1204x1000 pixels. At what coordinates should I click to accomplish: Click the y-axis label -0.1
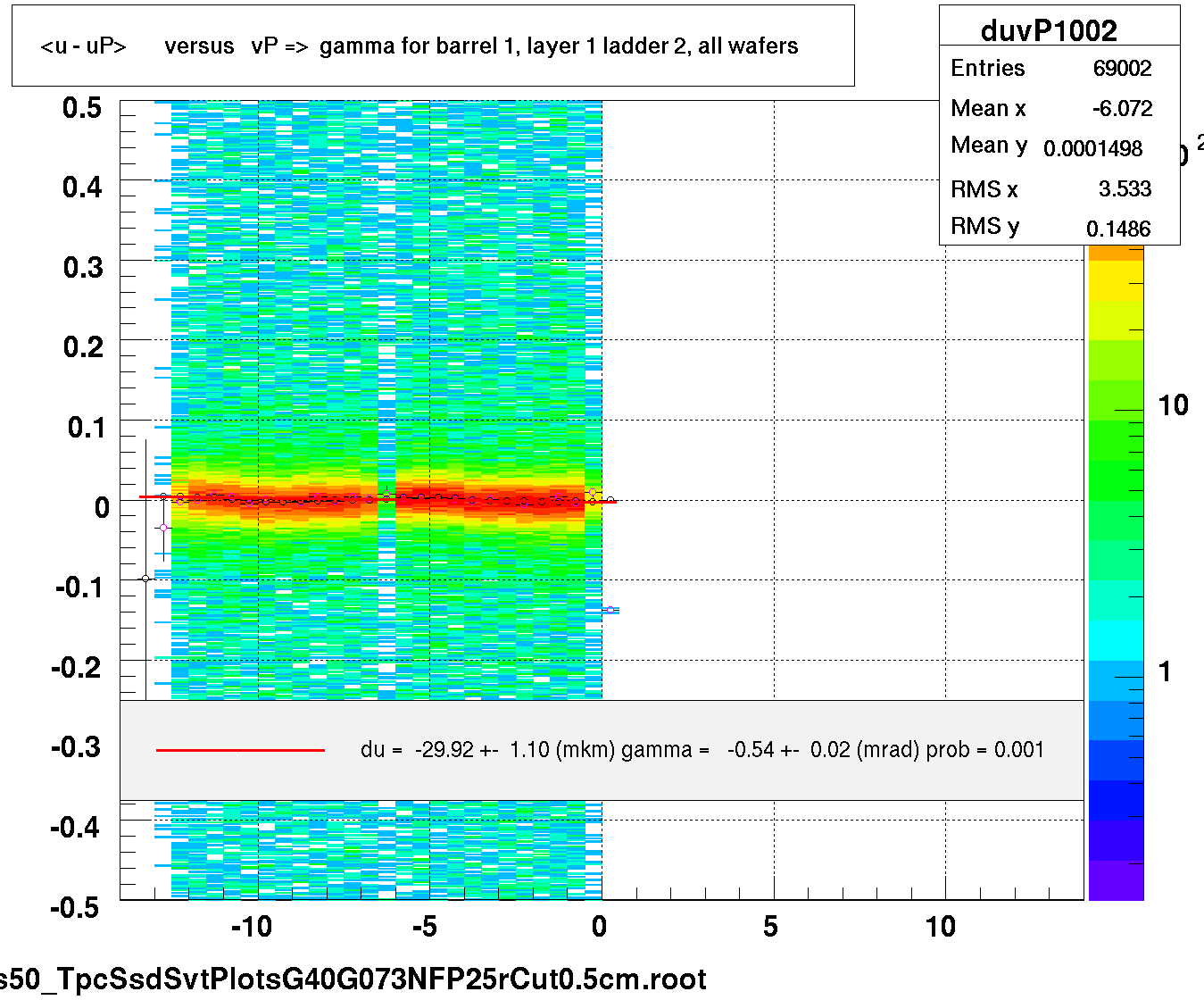click(x=79, y=587)
